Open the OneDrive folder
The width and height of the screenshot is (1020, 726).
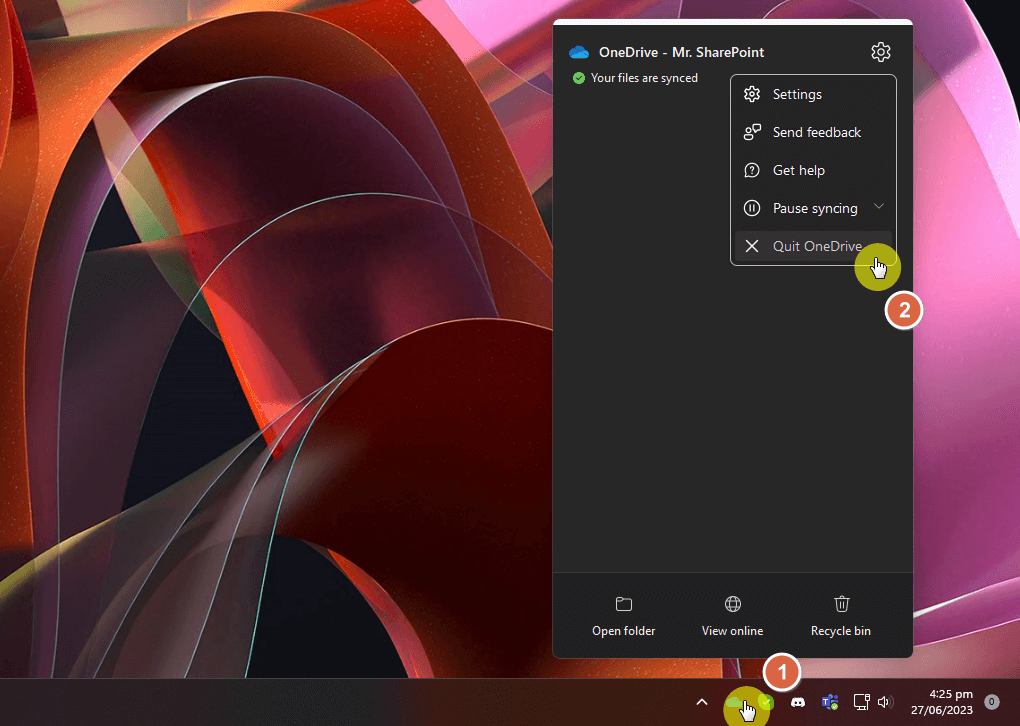tap(623, 616)
